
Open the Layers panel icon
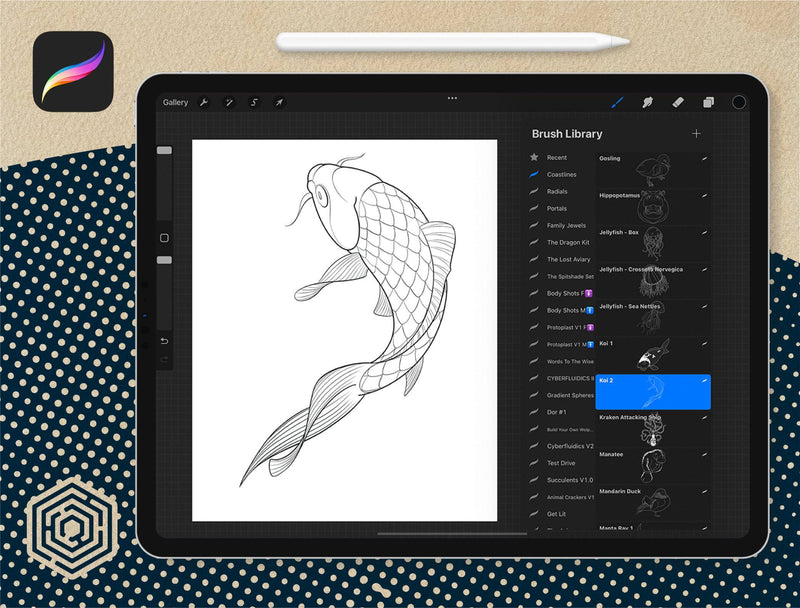pyautogui.click(x=708, y=102)
